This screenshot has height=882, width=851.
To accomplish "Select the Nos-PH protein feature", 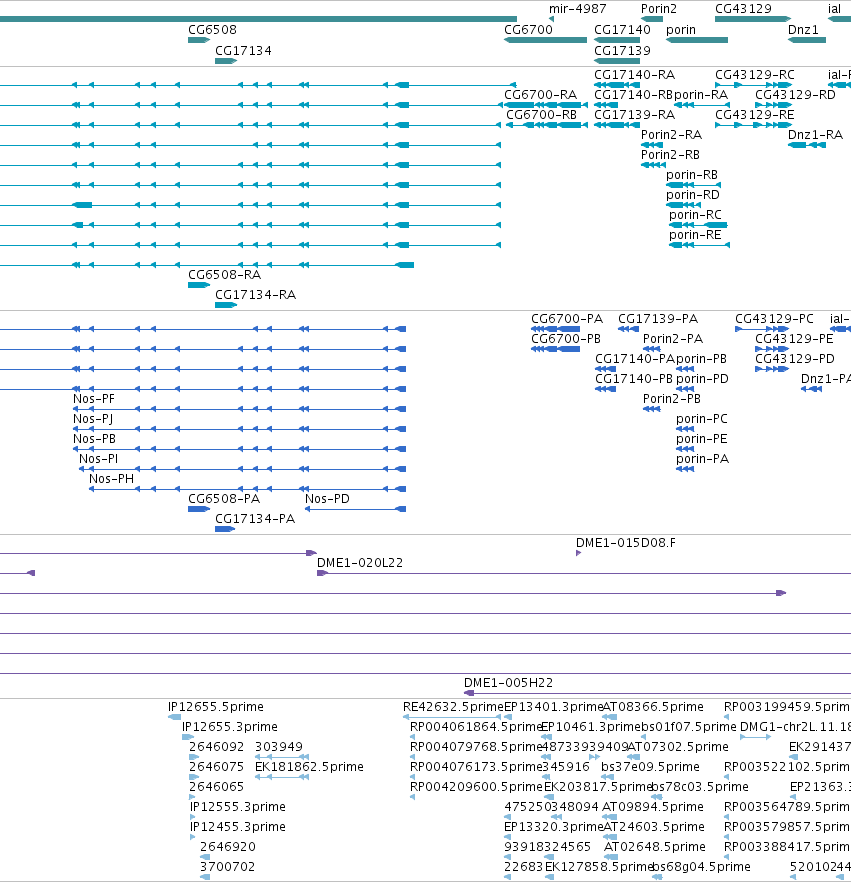I will pos(247,489).
